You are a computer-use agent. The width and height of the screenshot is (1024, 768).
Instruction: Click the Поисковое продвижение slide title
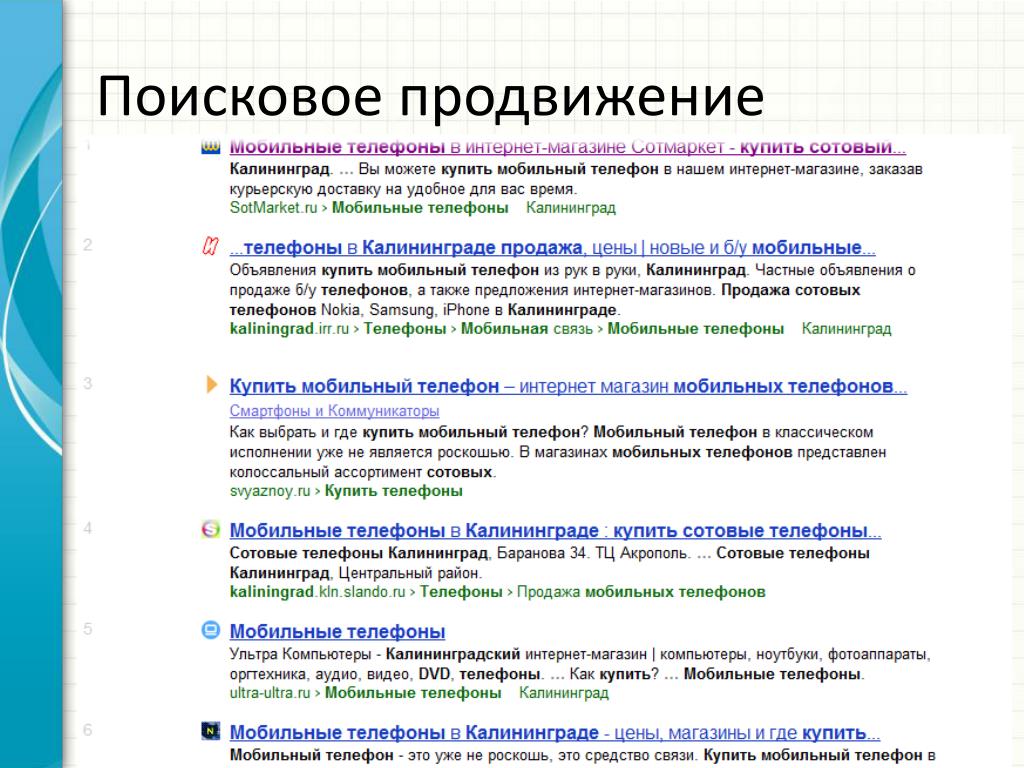pos(431,97)
